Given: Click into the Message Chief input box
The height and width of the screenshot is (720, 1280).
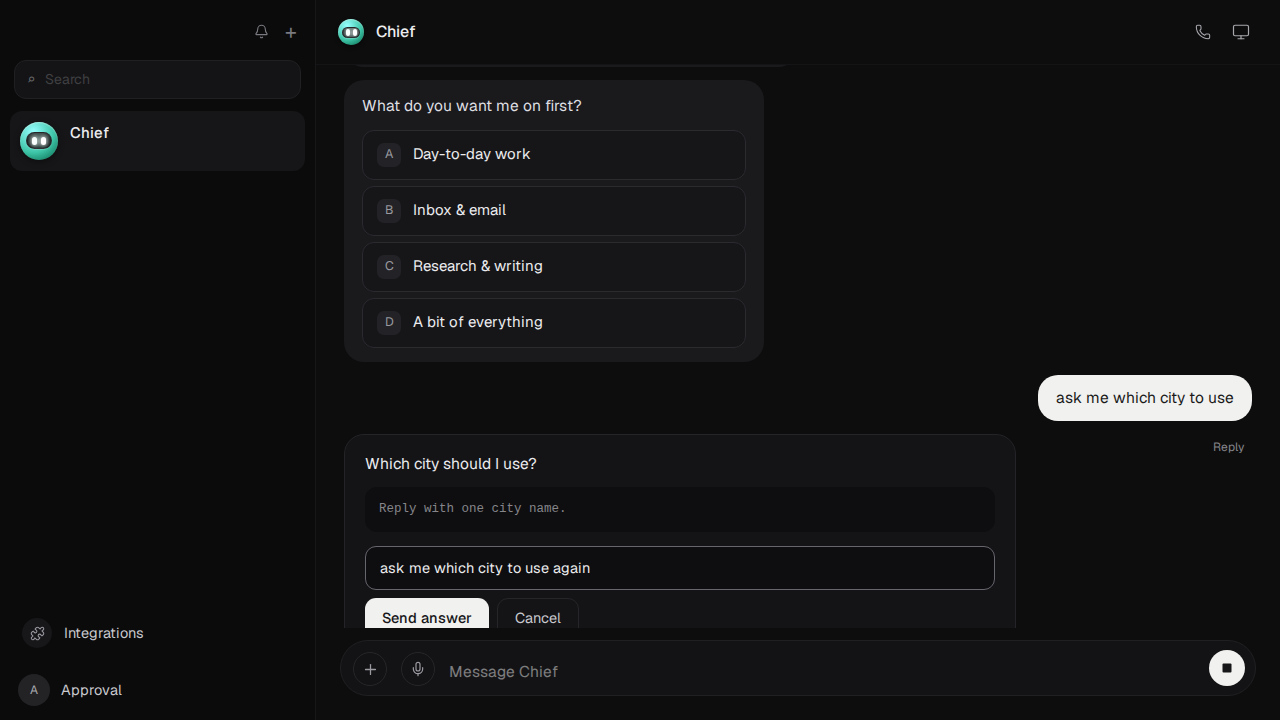Looking at the screenshot, I should pos(820,671).
